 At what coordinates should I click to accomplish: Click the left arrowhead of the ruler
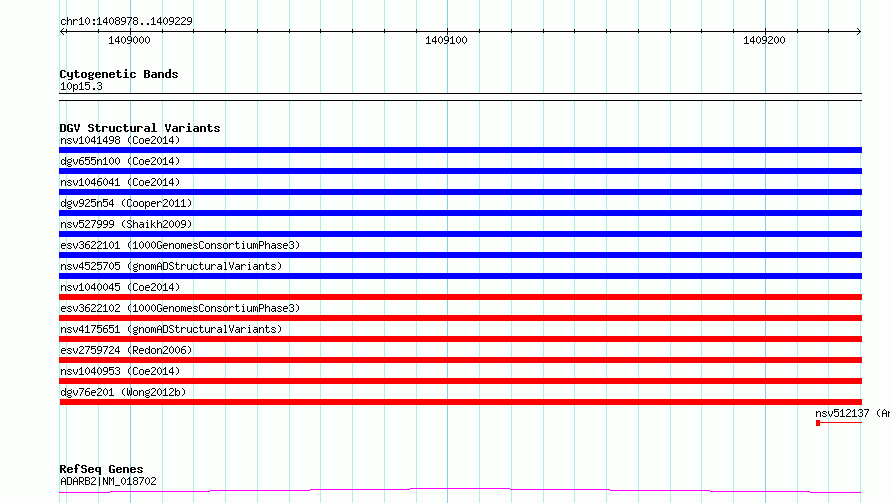63,31
